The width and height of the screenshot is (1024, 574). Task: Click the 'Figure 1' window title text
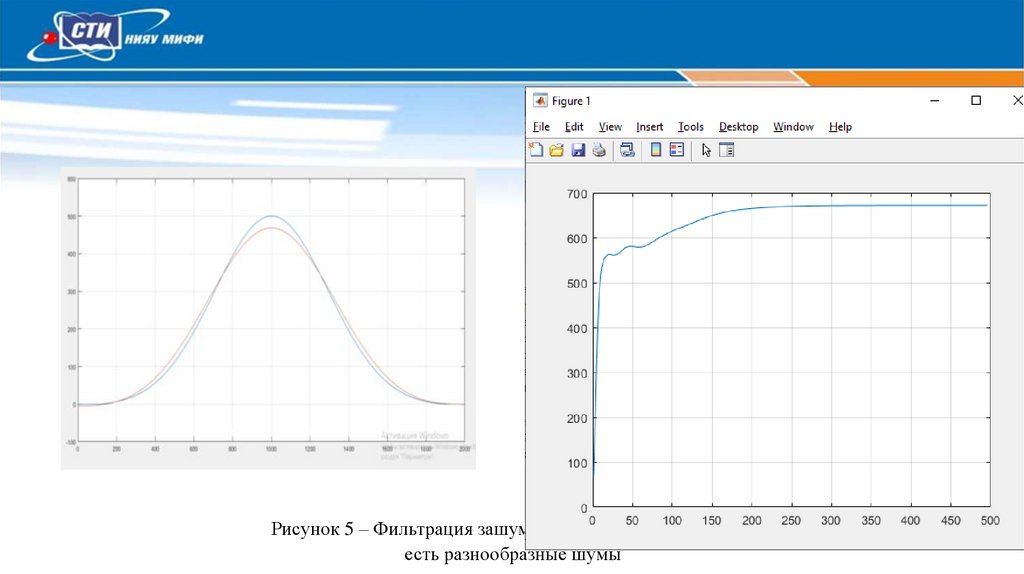[571, 101]
